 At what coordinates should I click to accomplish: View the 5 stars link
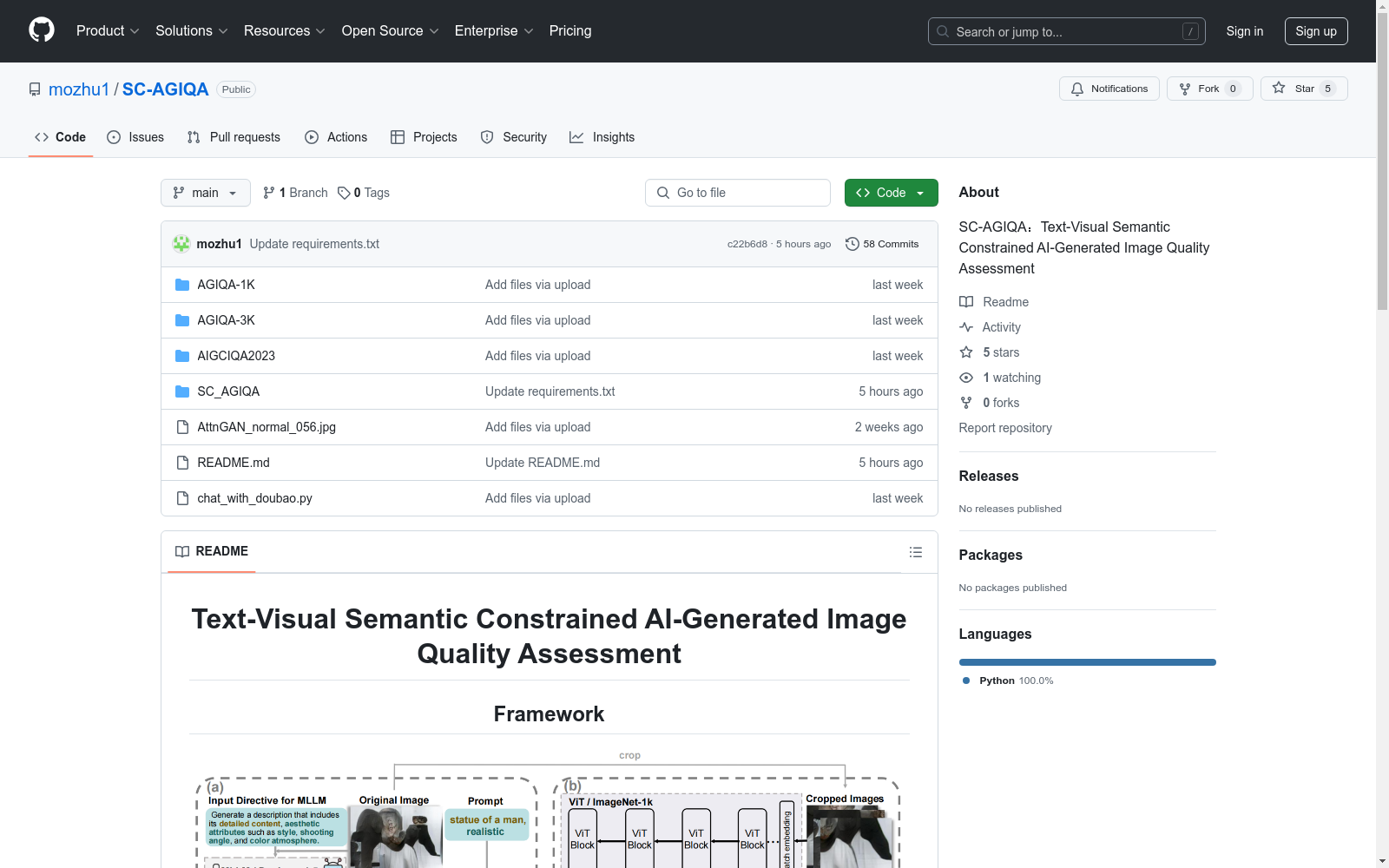click(990, 352)
